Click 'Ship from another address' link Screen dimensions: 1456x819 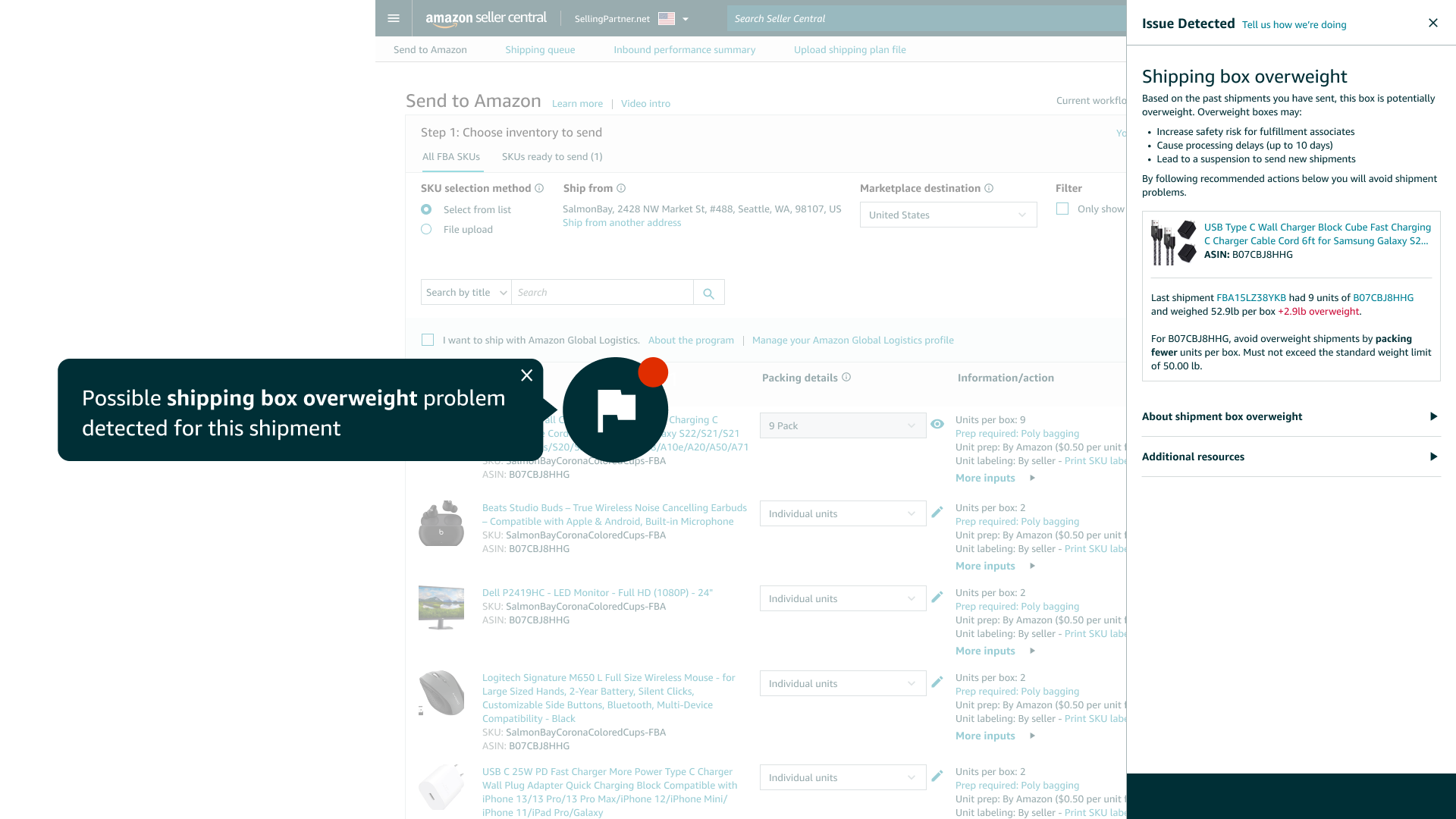(x=622, y=223)
